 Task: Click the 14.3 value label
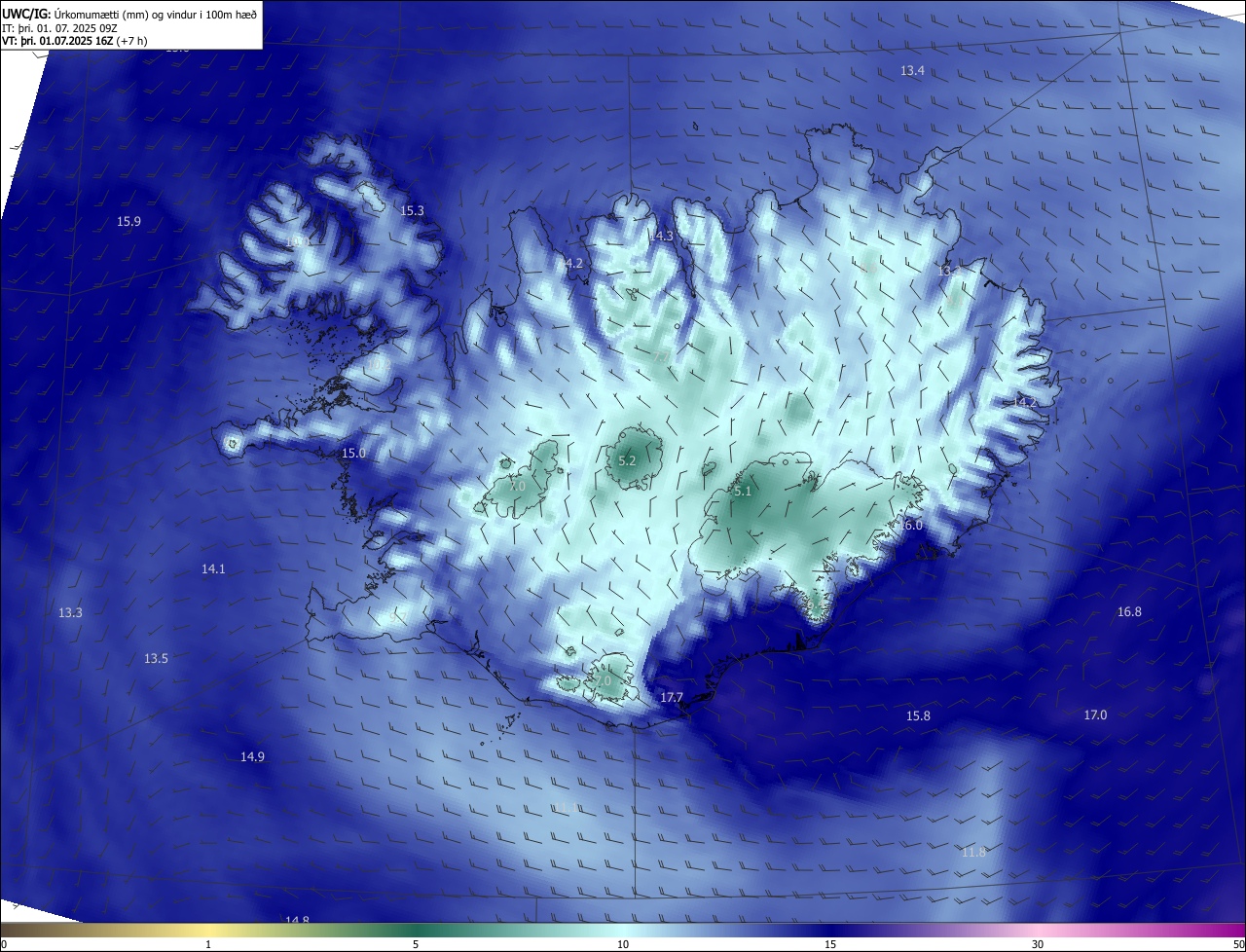[x=662, y=237]
